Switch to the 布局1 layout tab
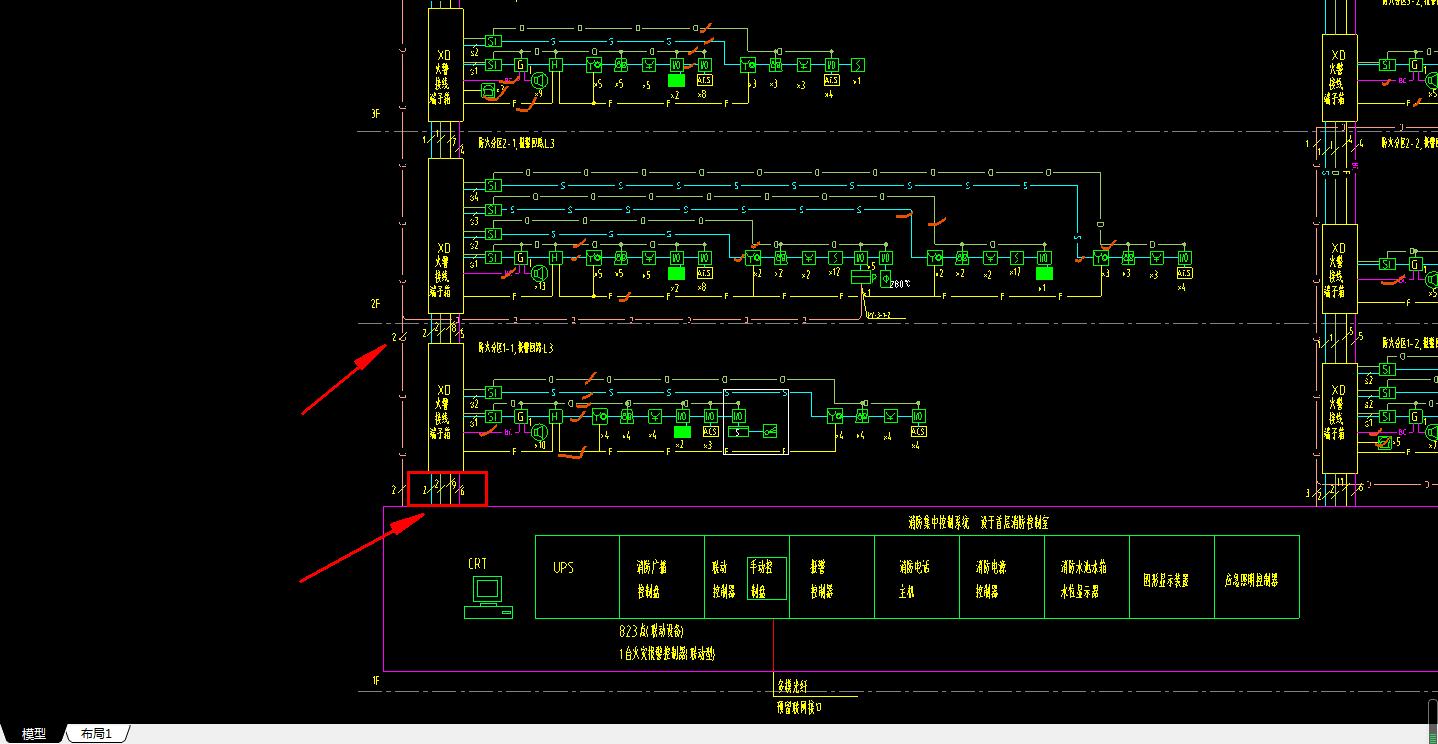 coord(96,734)
